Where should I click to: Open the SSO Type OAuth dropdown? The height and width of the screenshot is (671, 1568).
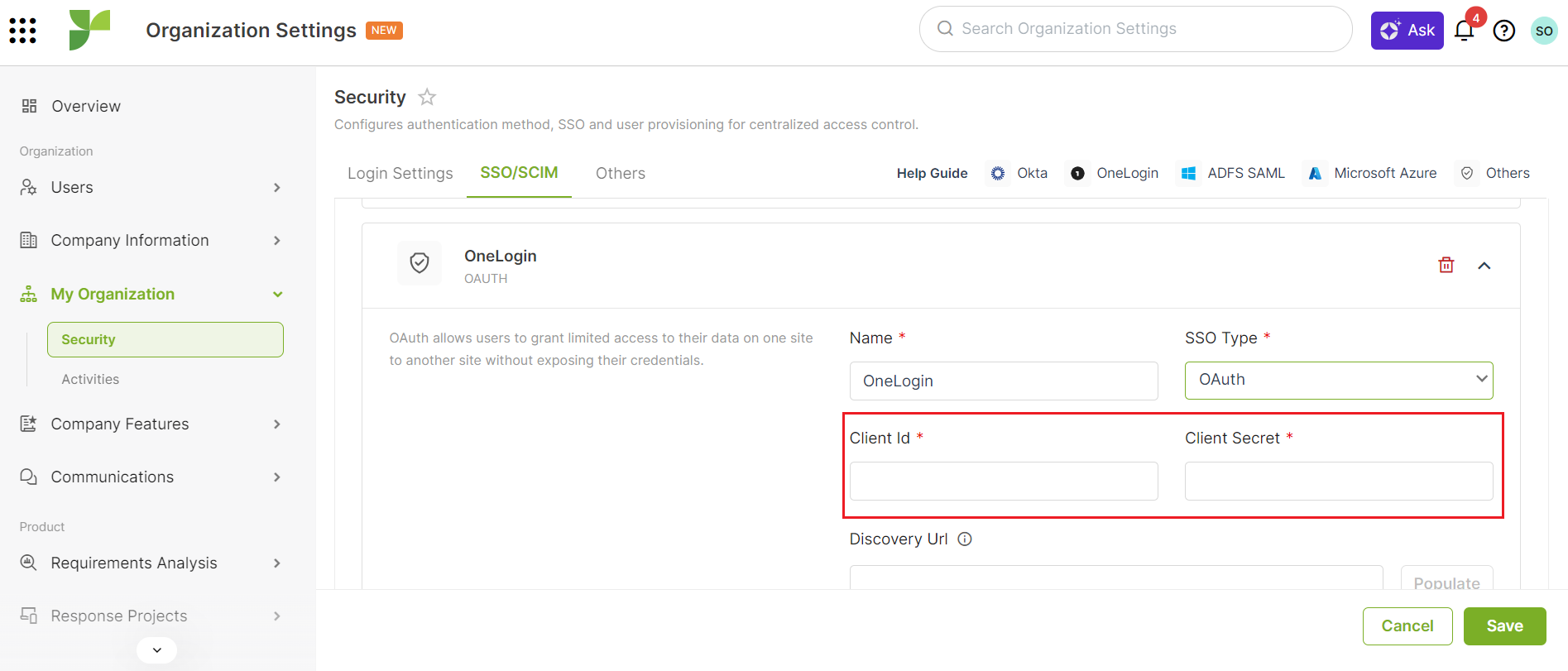coord(1339,381)
